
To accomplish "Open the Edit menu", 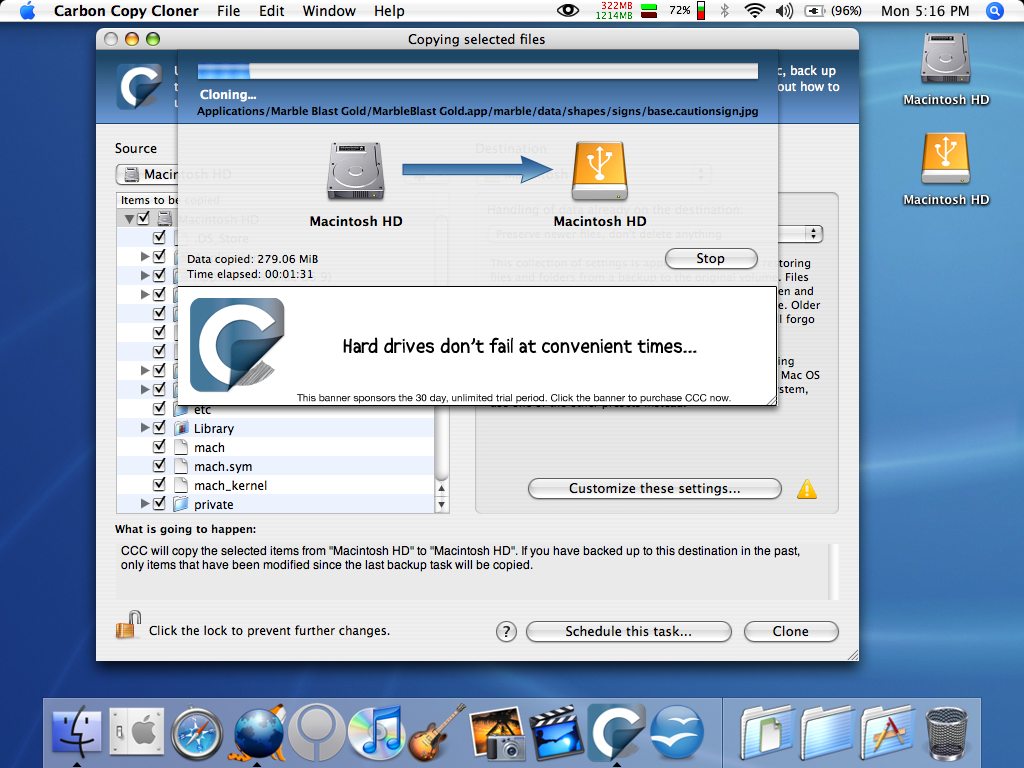I will [272, 10].
